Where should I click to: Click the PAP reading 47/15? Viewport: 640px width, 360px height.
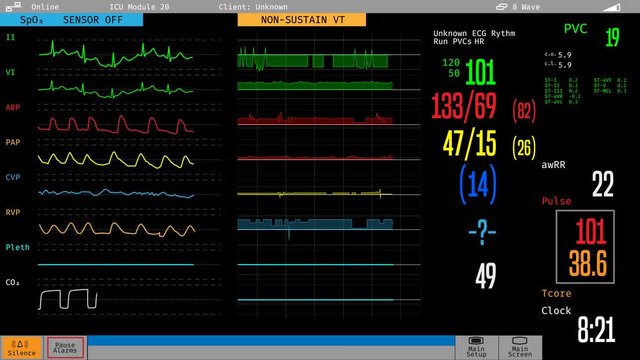point(469,143)
